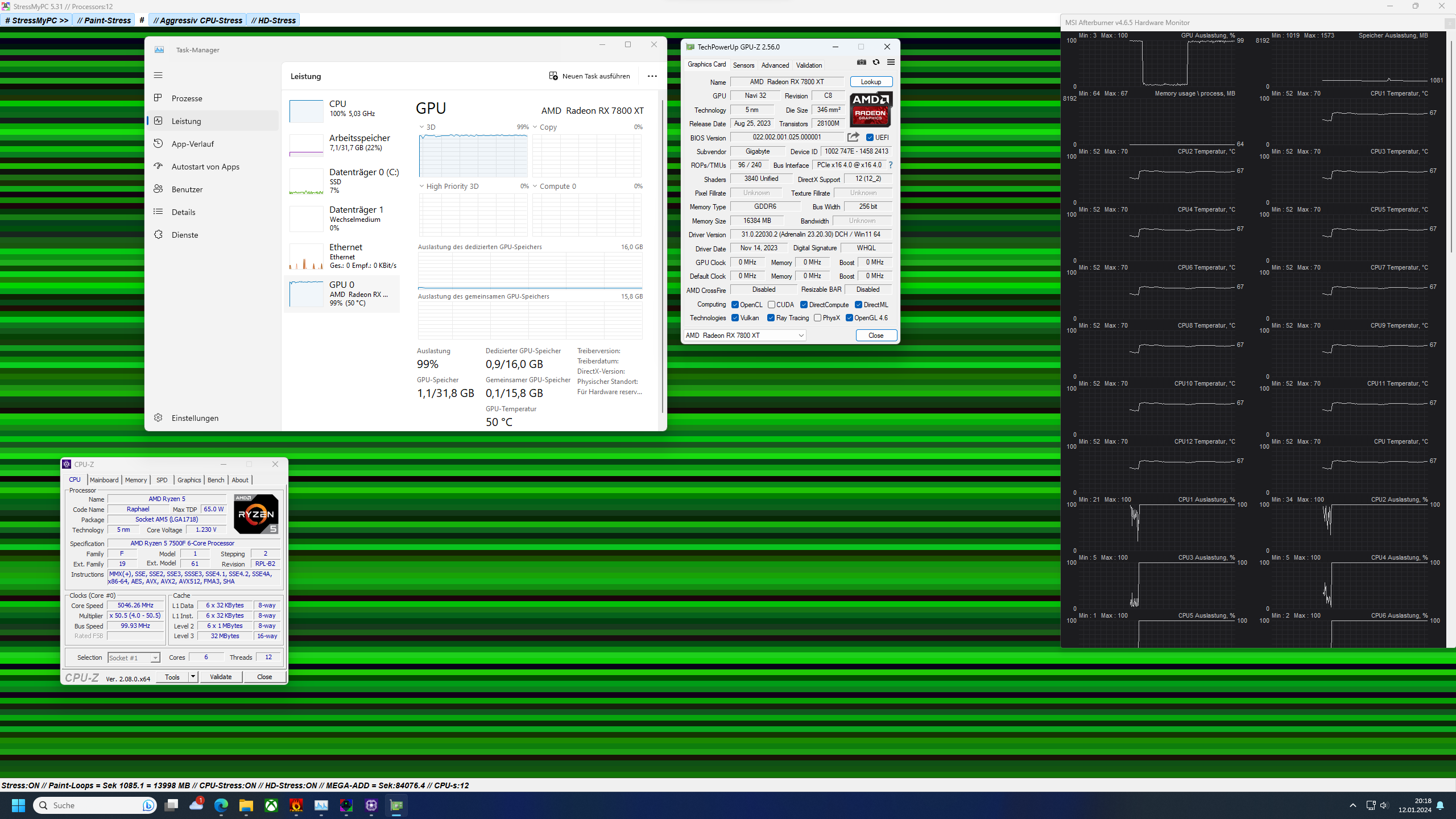Click the GPU-Z screenshot camera icon
Screen dimensions: 1456x819
(862, 62)
